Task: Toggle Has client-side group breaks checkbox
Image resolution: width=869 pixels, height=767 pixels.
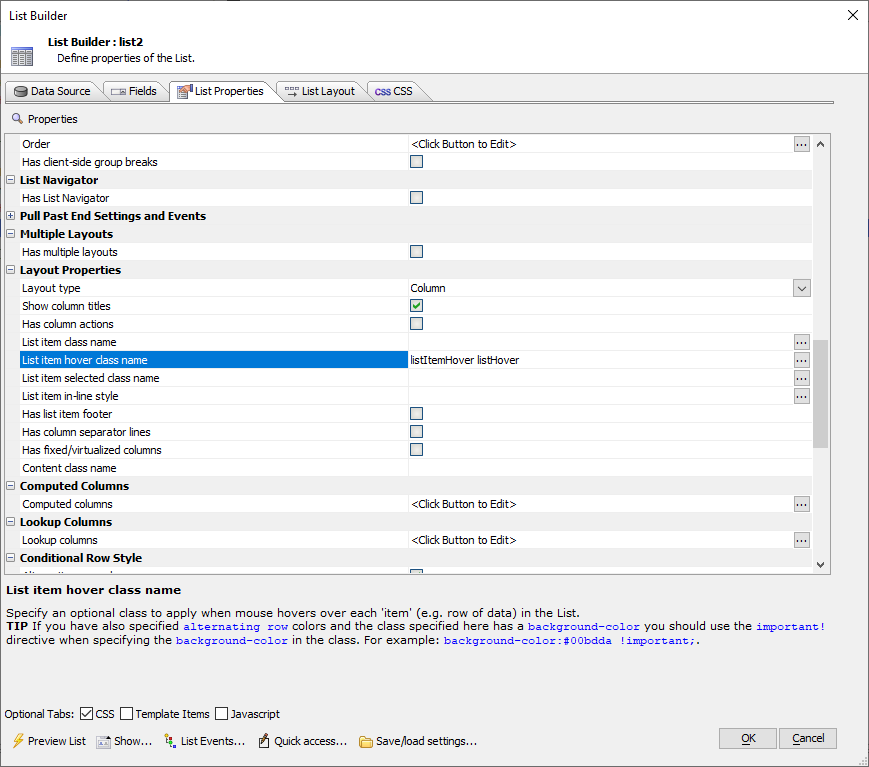Action: tap(416, 162)
